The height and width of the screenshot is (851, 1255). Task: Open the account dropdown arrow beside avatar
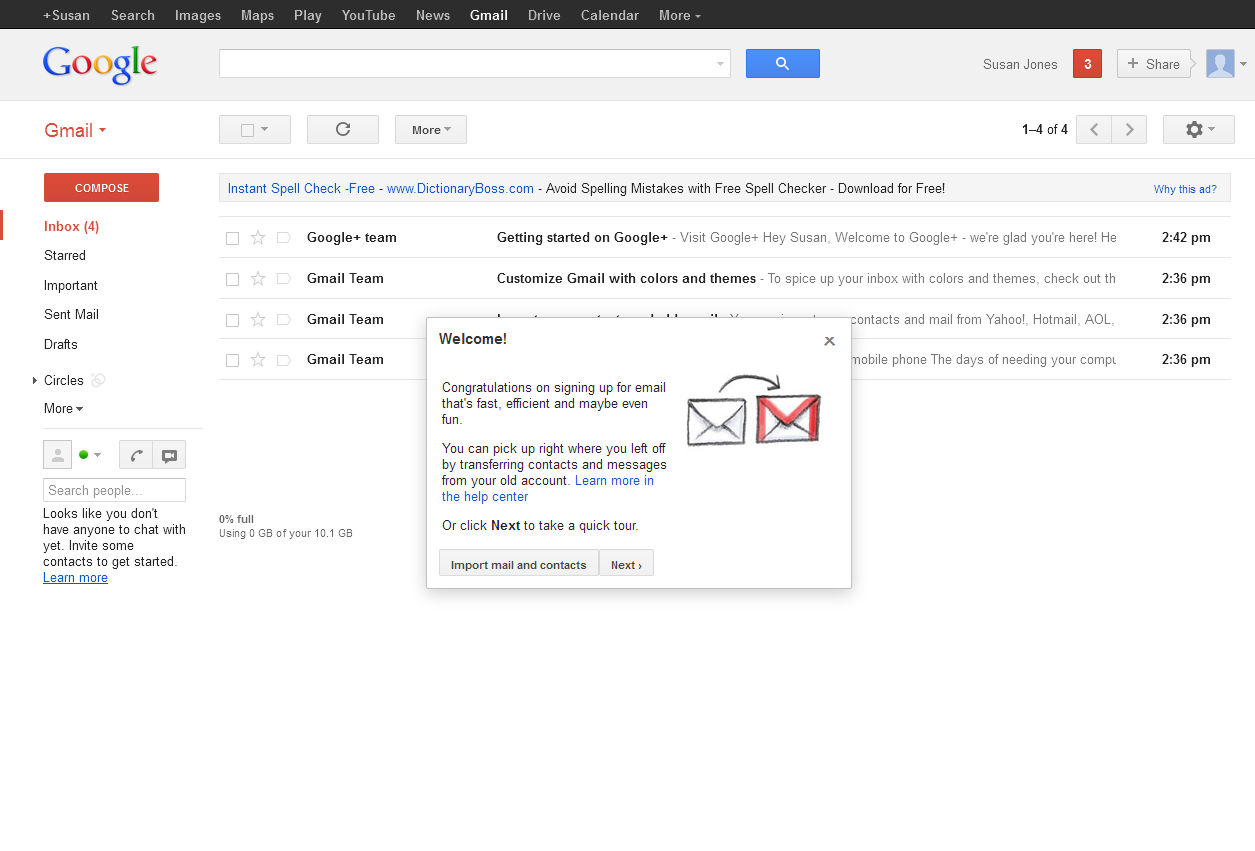click(1243, 64)
